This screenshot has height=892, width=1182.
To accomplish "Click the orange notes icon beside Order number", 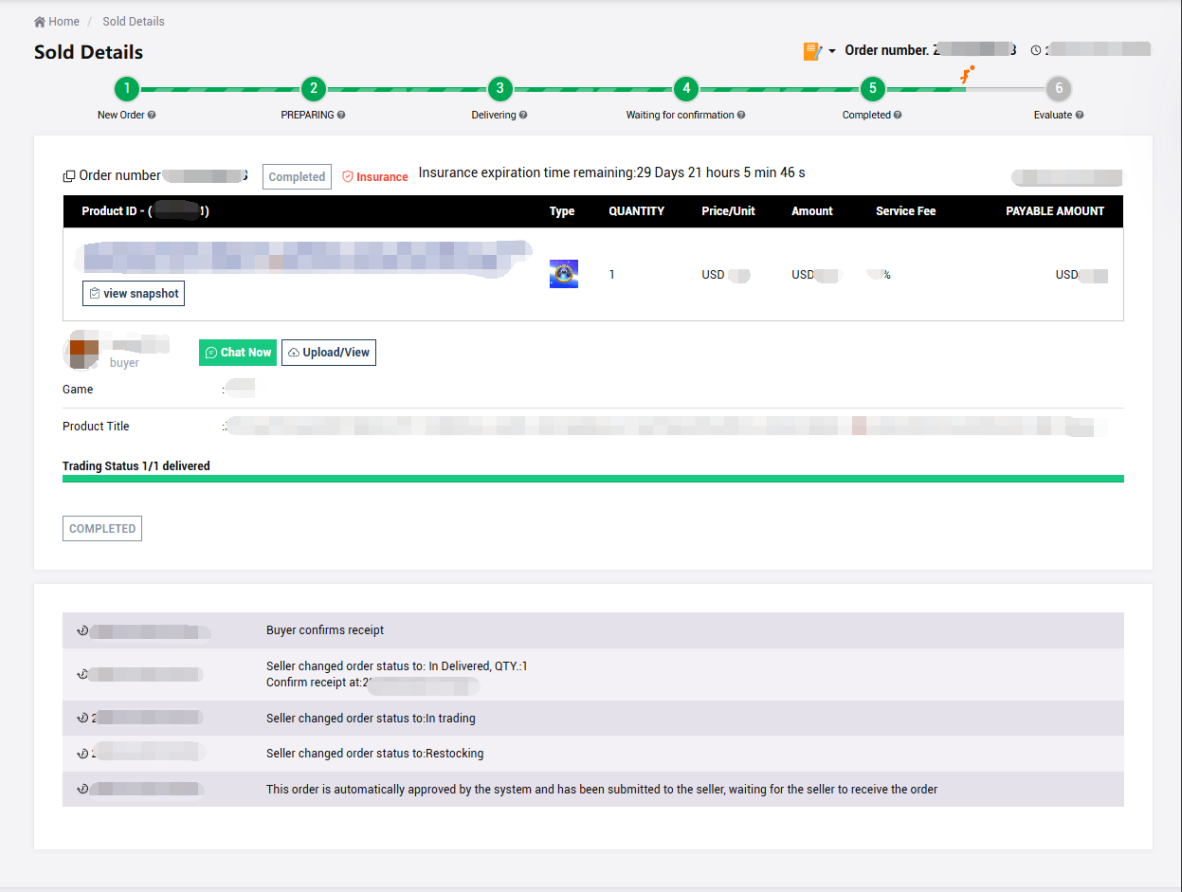I will 812,51.
